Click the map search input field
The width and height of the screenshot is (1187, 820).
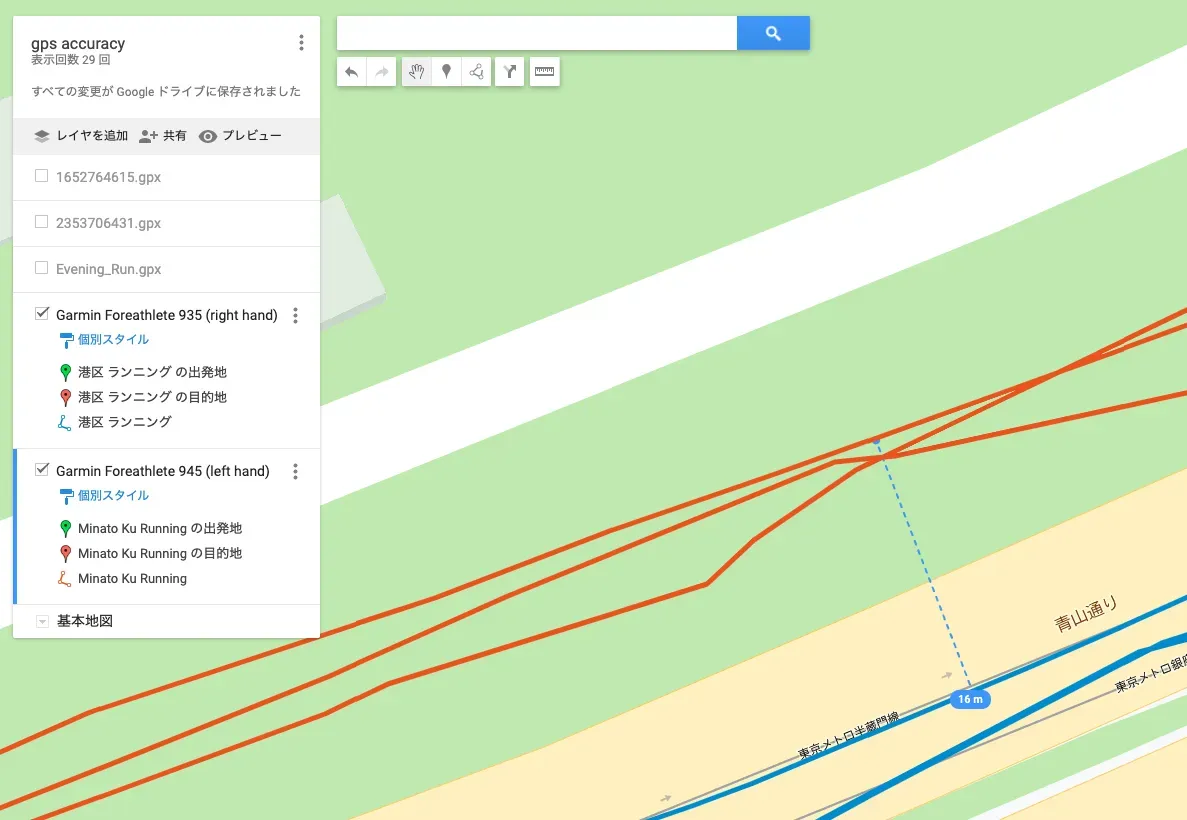pos(537,32)
